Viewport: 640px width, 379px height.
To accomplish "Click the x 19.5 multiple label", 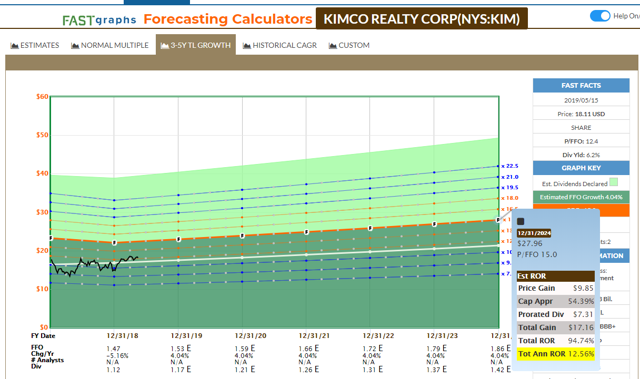I will pyautogui.click(x=510, y=187).
